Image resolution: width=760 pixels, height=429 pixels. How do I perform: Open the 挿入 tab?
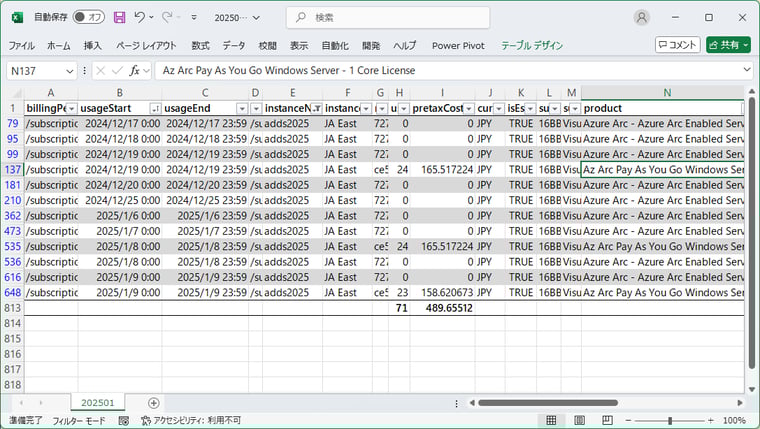pos(93,46)
